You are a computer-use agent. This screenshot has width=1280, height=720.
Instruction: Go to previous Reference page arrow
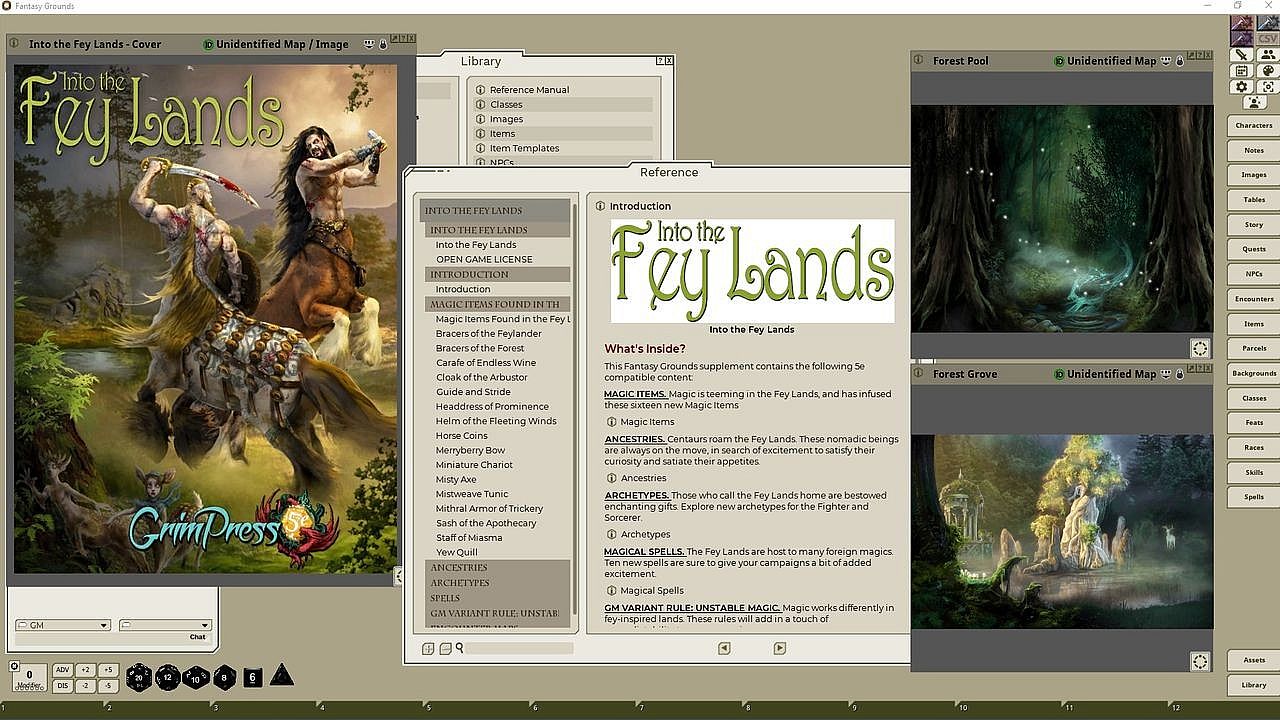(x=724, y=648)
